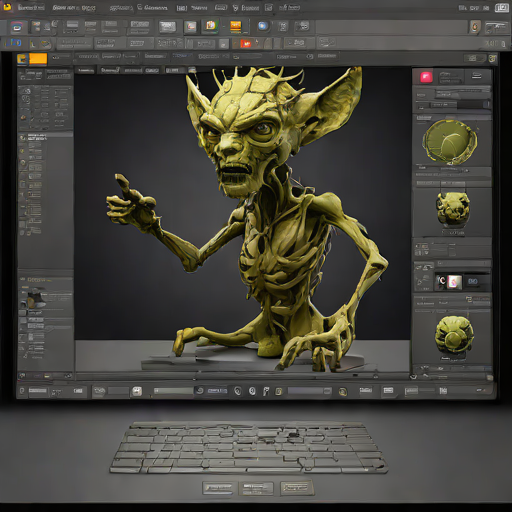Image resolution: width=512 pixels, height=512 pixels.
Task: Click the pink-red square button heading the right panel
Action: pyautogui.click(x=426, y=77)
